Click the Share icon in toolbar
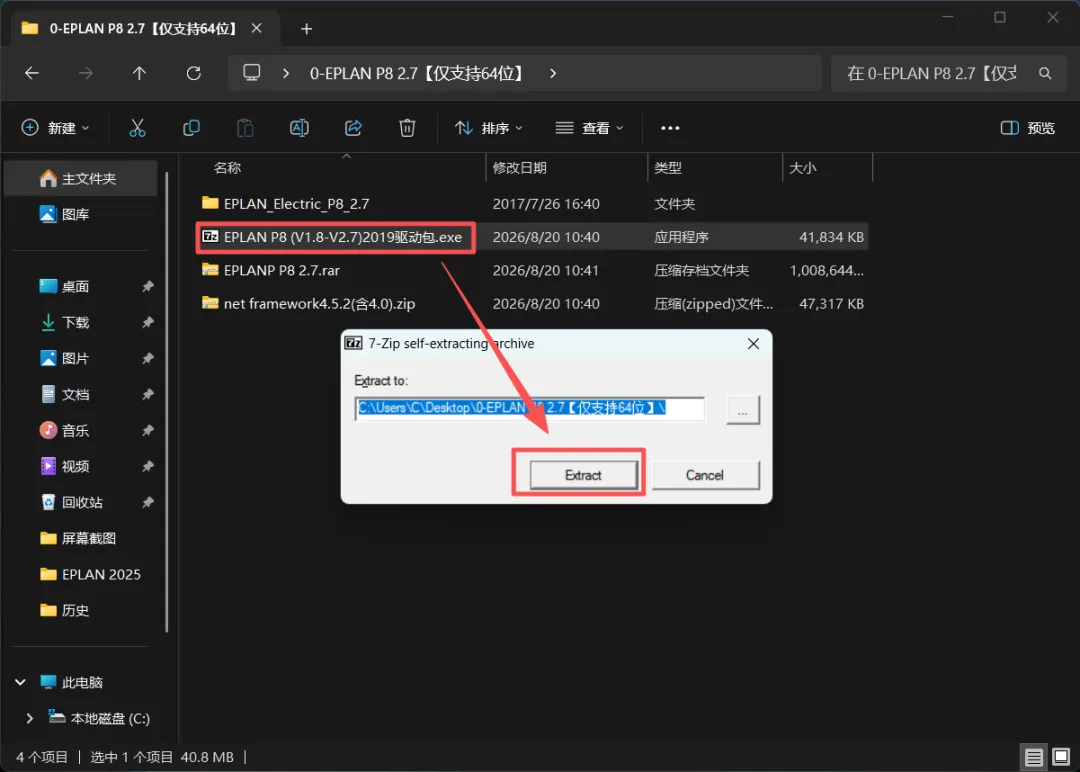Image resolution: width=1080 pixels, height=772 pixels. coord(353,128)
